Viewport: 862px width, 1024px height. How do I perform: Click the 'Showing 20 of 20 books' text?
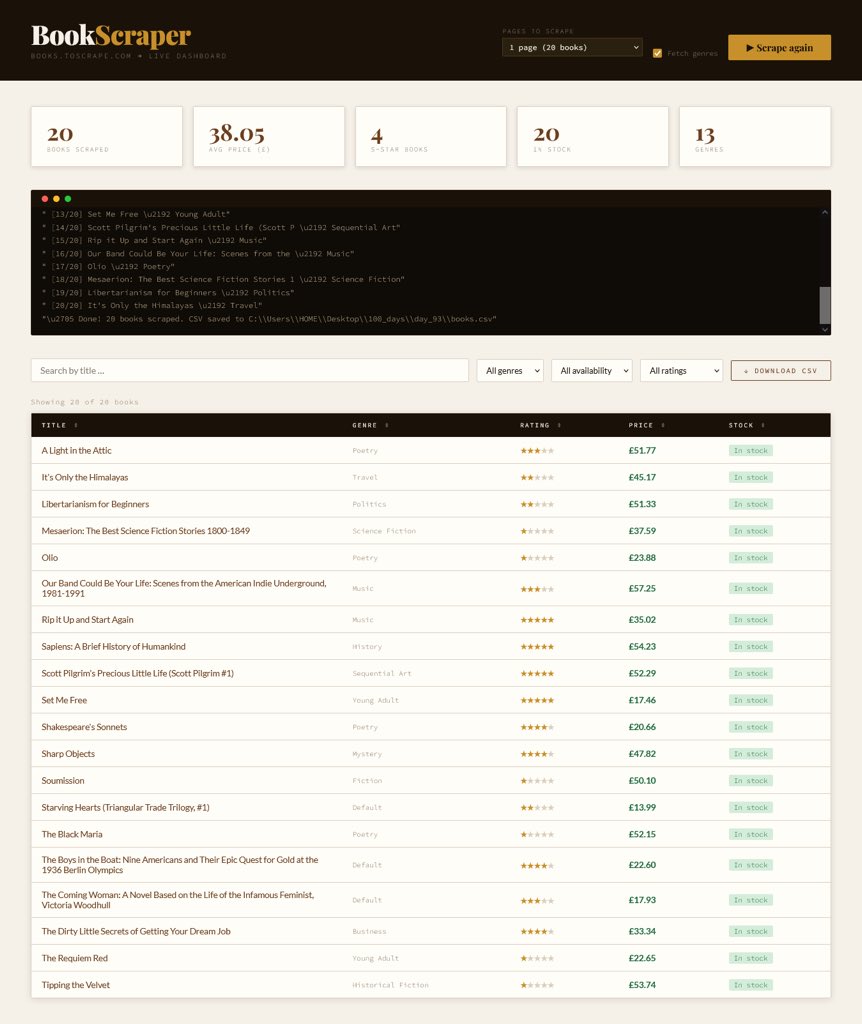pos(84,402)
